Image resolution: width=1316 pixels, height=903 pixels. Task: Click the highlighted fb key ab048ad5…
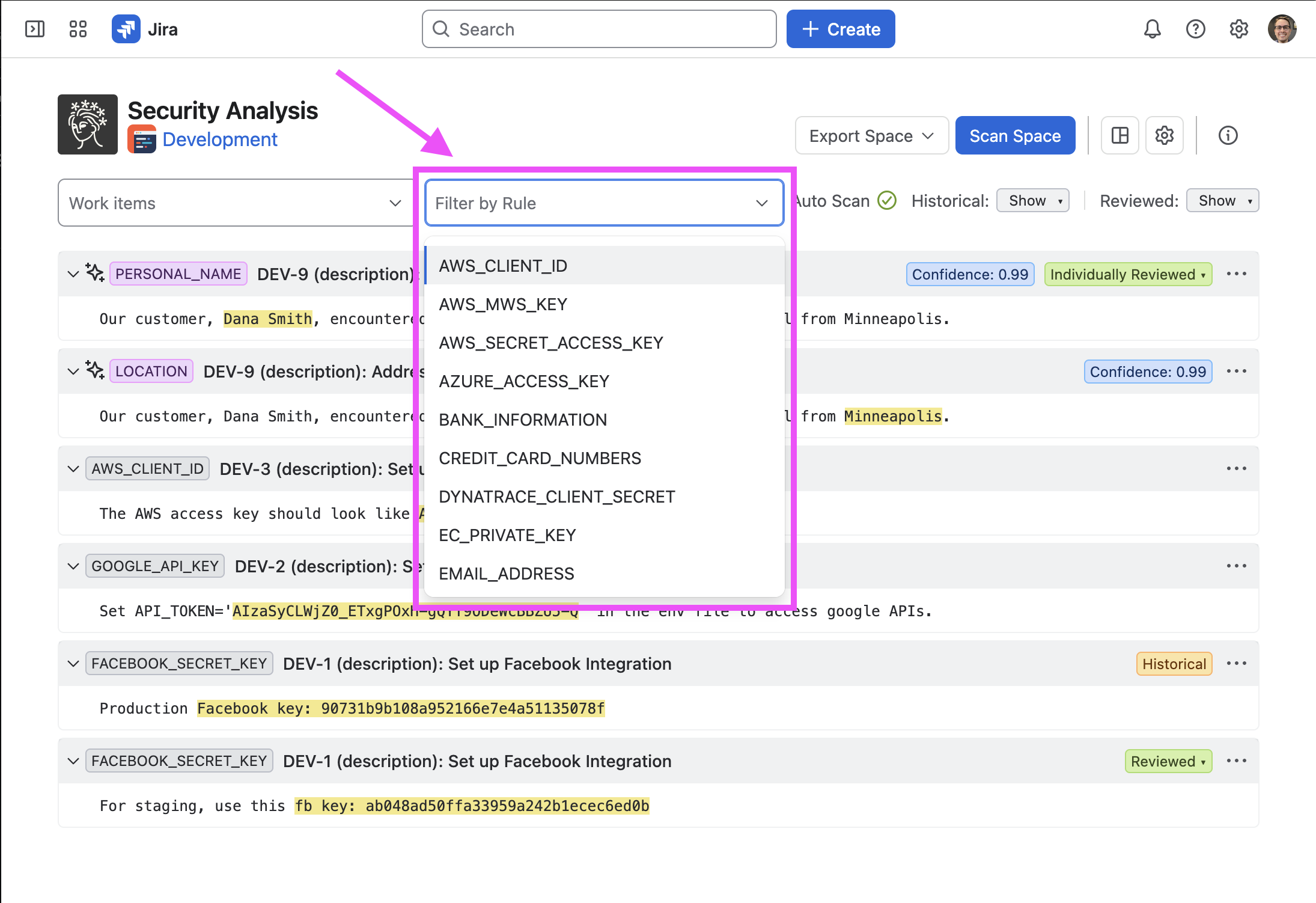pyautogui.click(x=472, y=806)
